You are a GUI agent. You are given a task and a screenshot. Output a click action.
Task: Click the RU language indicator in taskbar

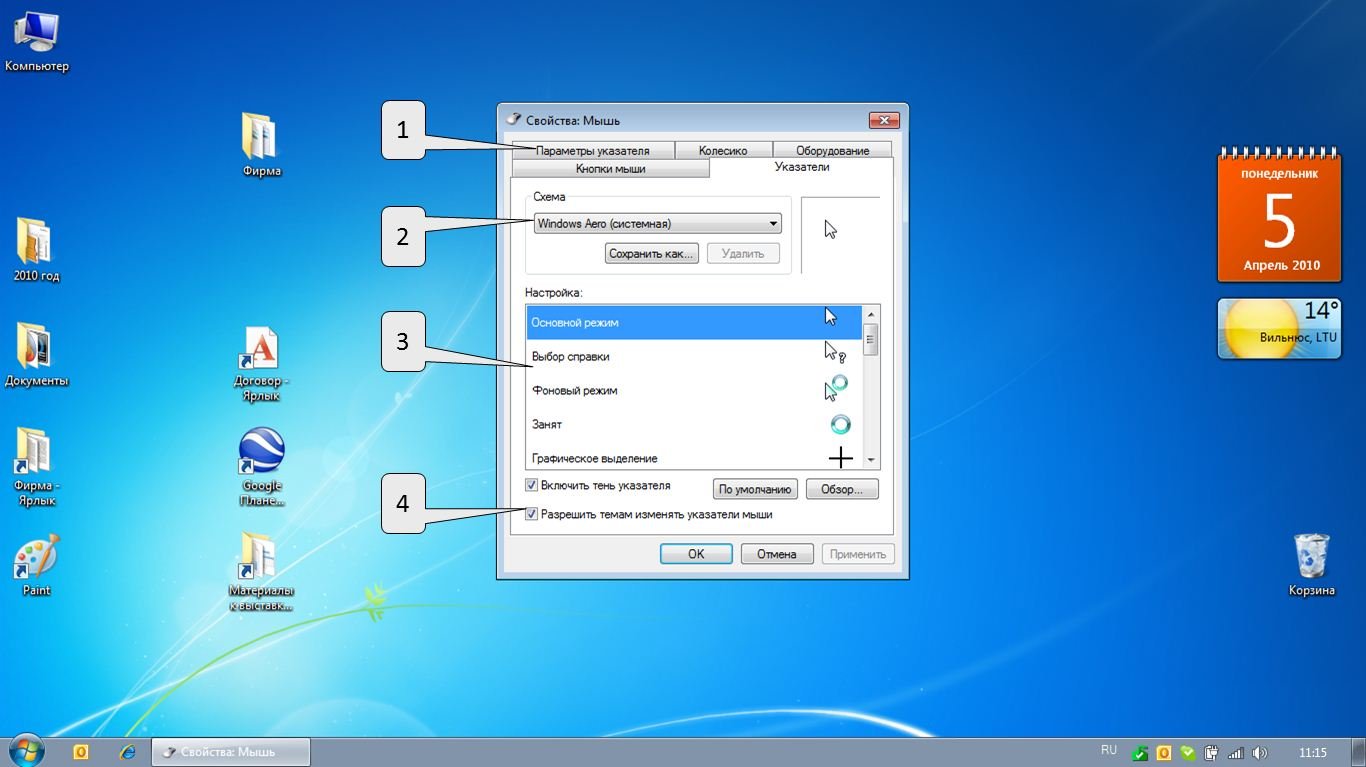pyautogui.click(x=1108, y=750)
